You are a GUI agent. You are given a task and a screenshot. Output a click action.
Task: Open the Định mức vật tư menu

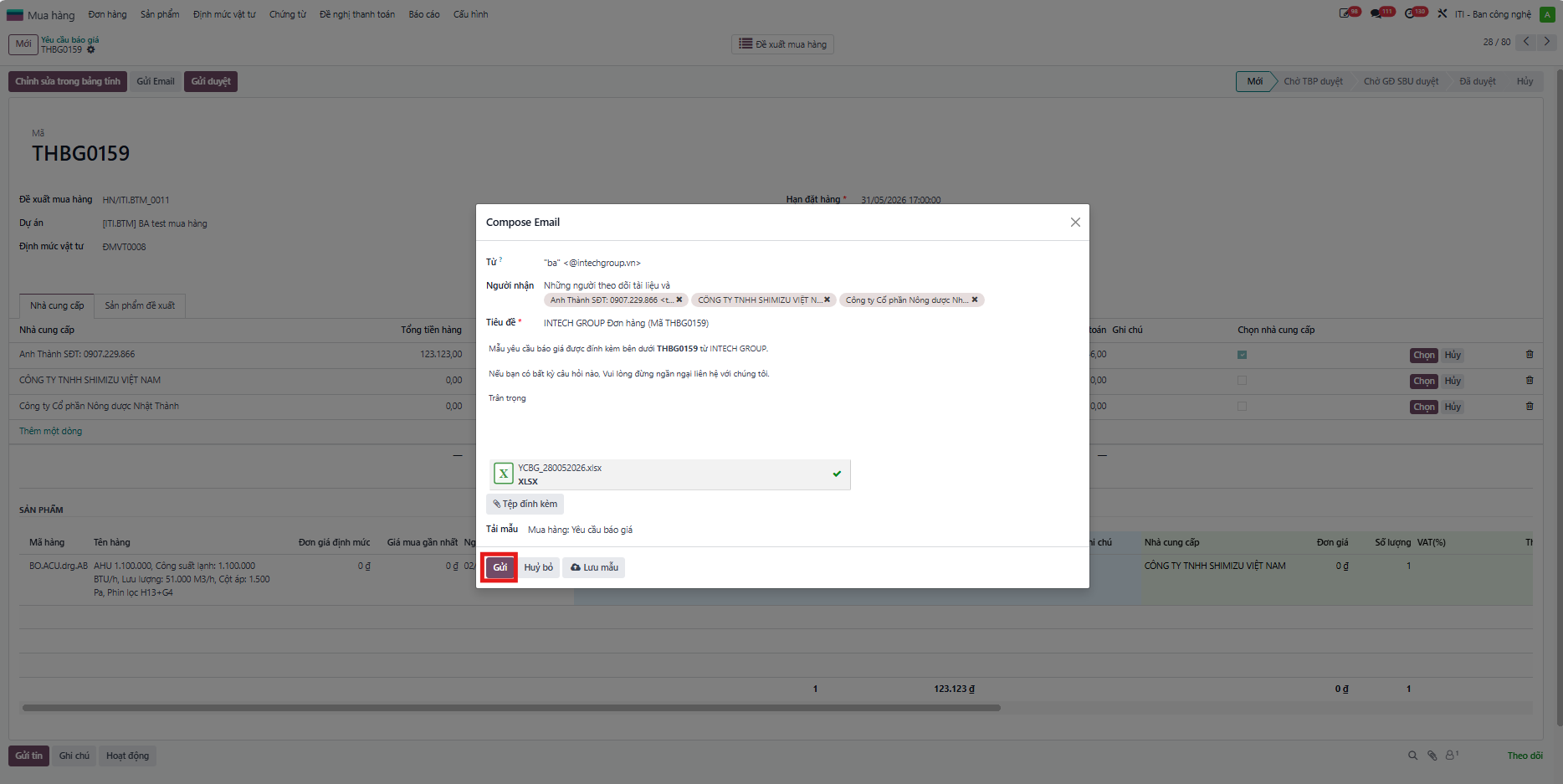pyautogui.click(x=224, y=14)
